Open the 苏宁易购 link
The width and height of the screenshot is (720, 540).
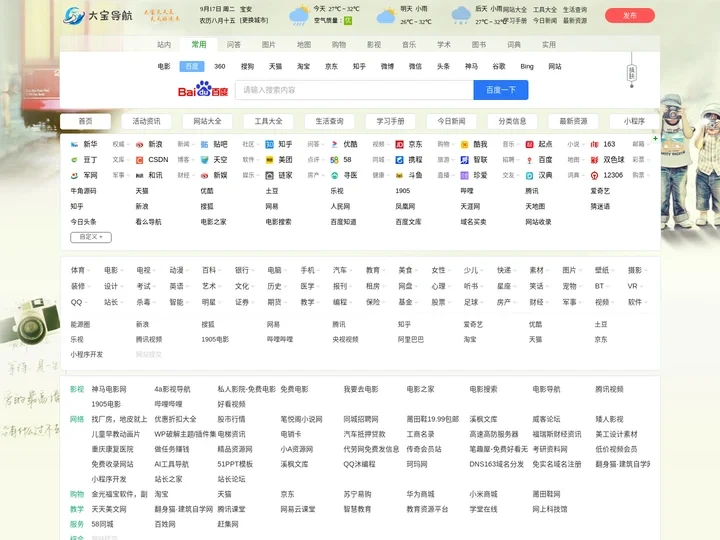357,495
